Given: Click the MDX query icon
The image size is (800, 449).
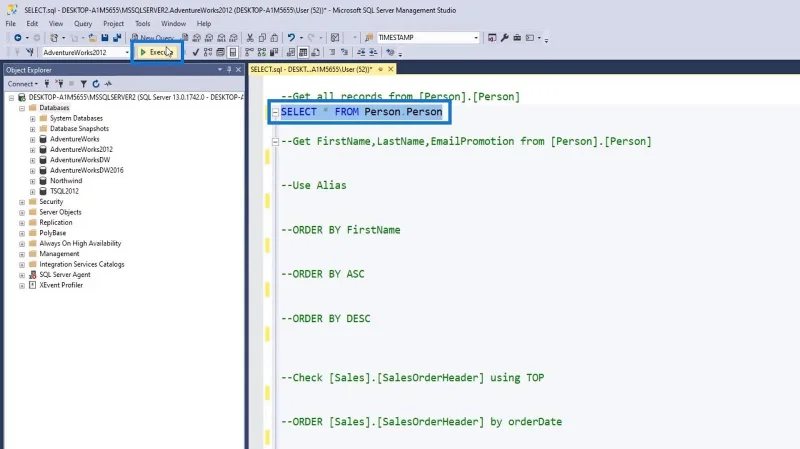Looking at the screenshot, I should click(x=197, y=38).
